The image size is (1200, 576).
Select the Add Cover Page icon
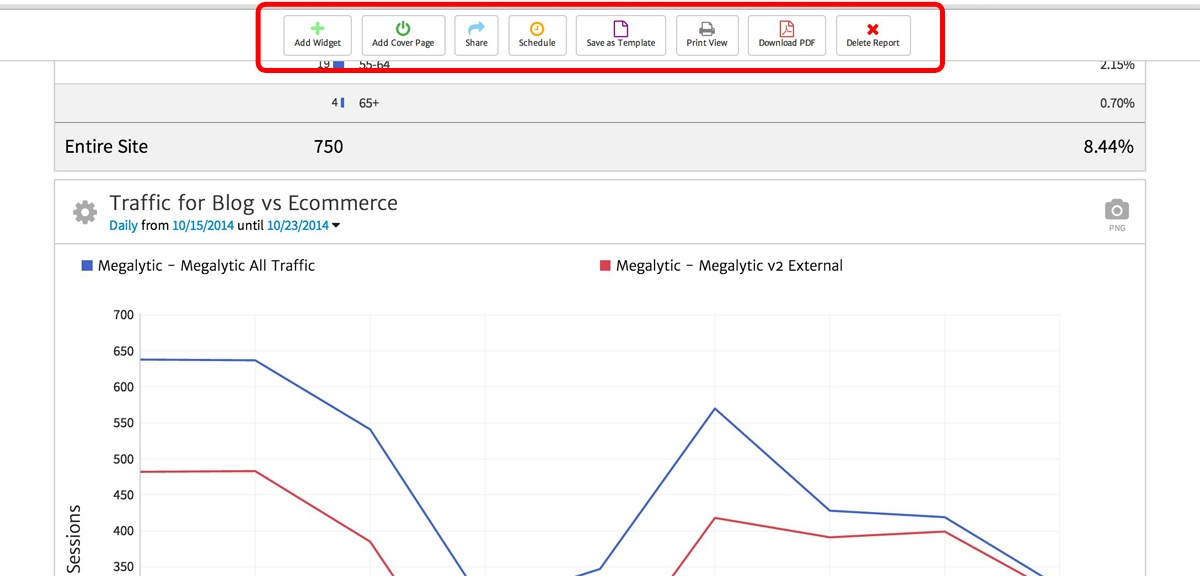tap(403, 27)
